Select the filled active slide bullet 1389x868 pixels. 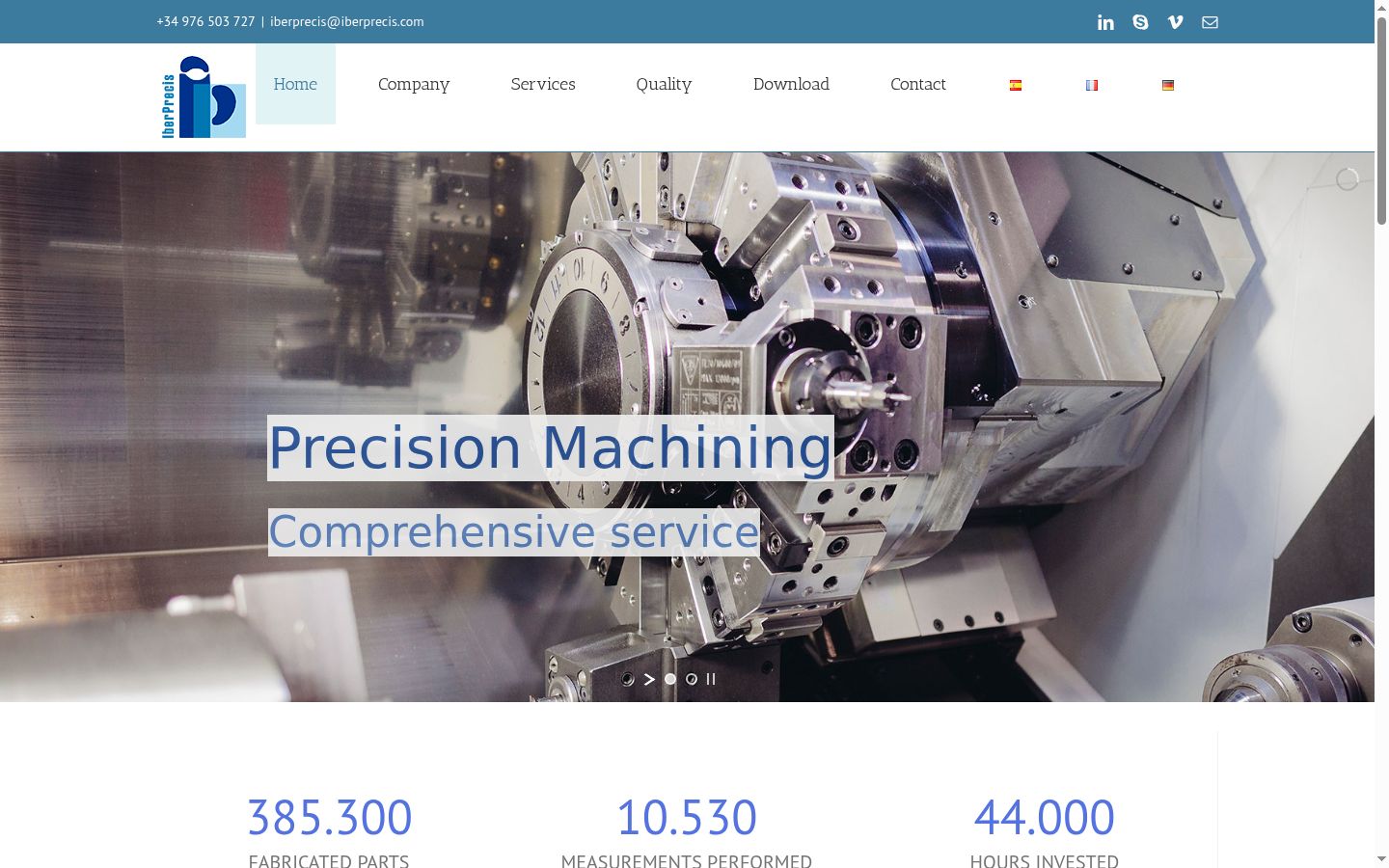tap(670, 679)
